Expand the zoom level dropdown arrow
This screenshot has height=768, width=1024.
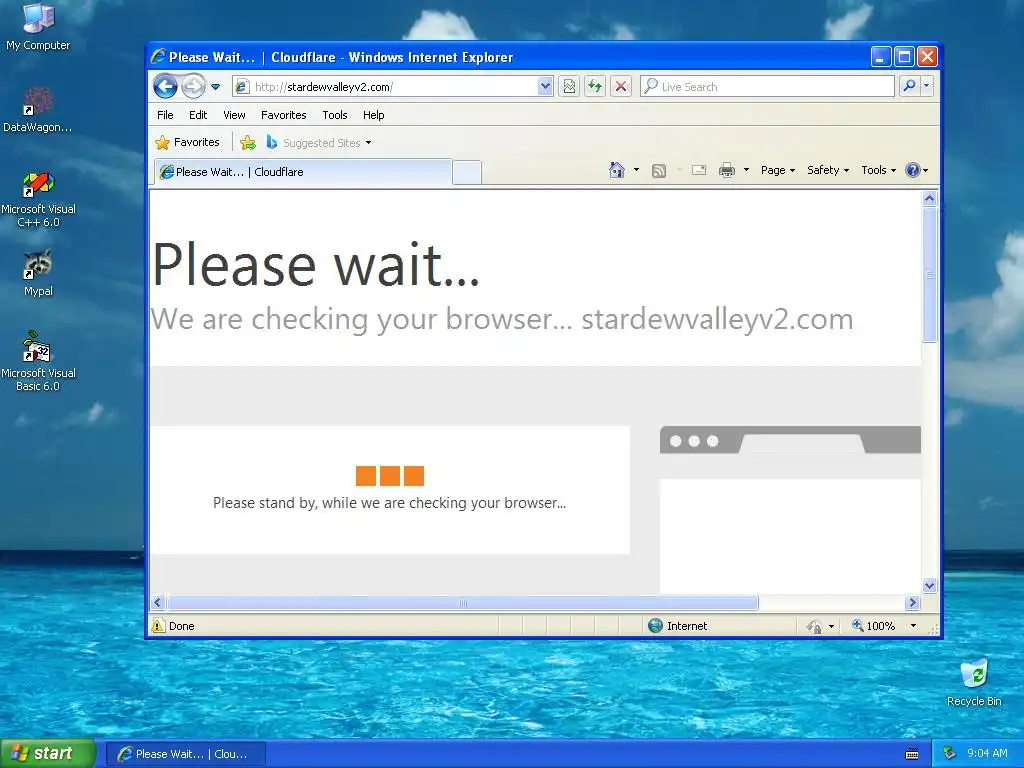point(914,626)
